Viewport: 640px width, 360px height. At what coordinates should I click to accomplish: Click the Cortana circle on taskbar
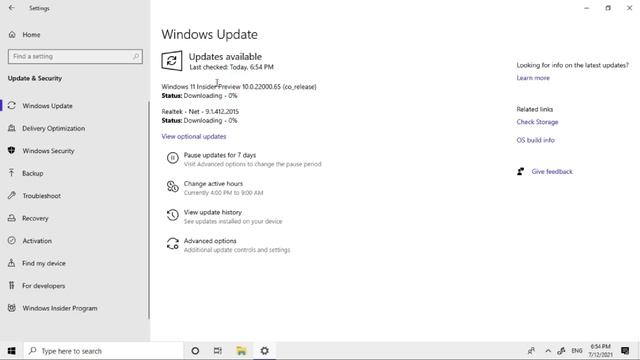pyautogui.click(x=195, y=351)
